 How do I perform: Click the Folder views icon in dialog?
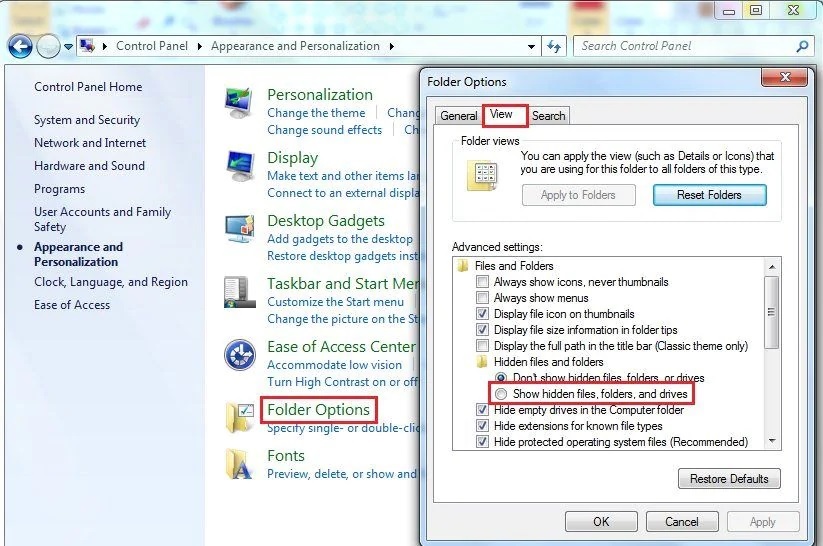pos(481,176)
